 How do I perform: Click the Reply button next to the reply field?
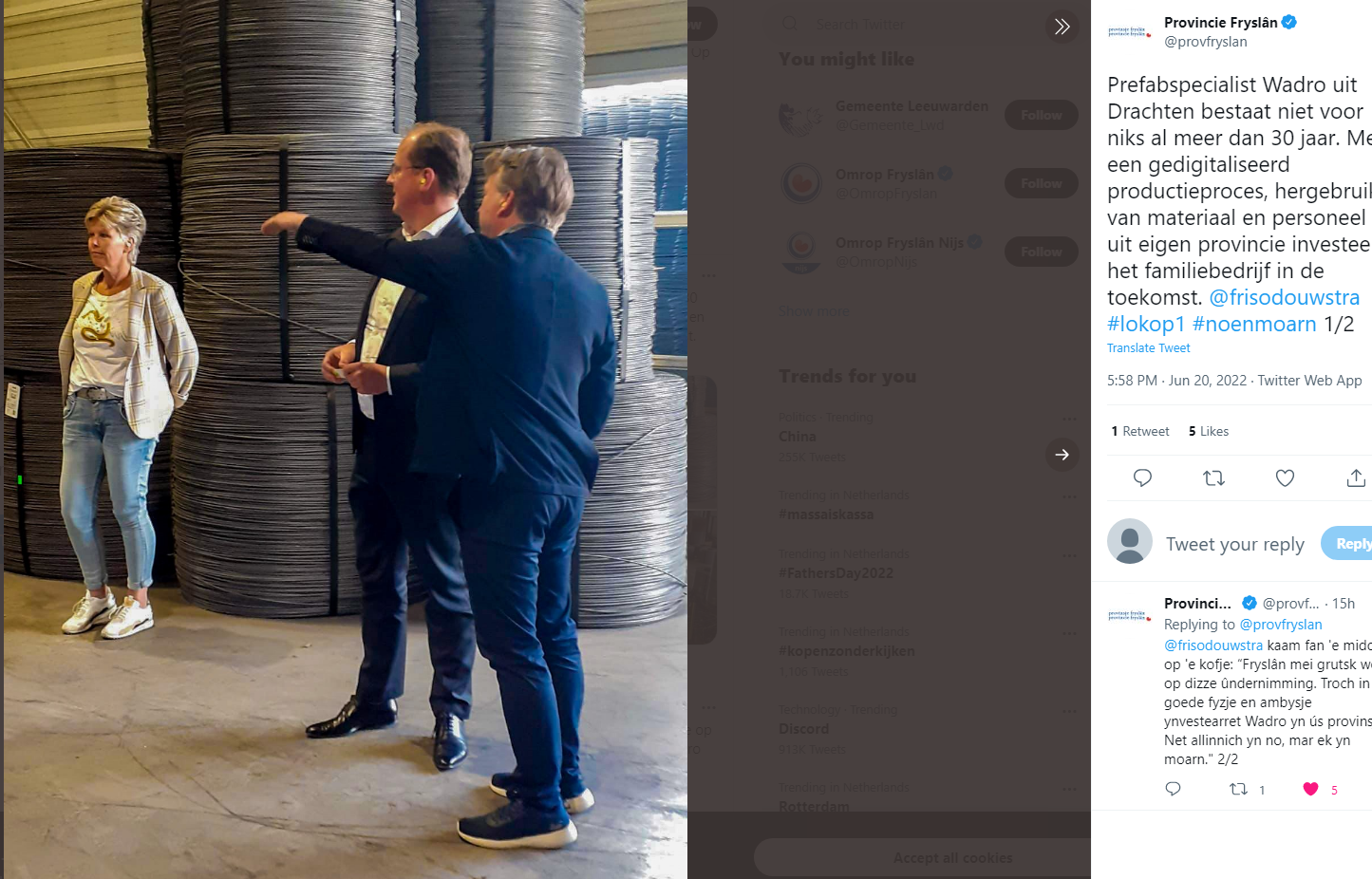pos(1348,544)
